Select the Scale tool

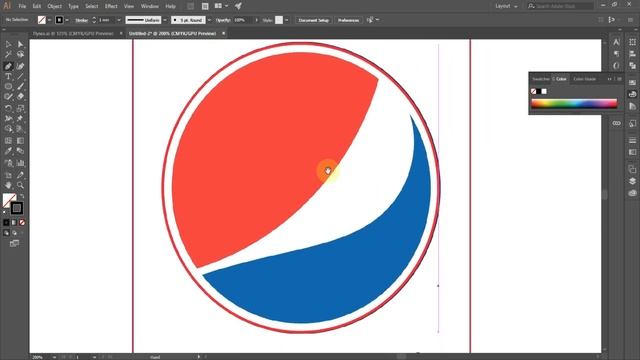click(x=20, y=108)
